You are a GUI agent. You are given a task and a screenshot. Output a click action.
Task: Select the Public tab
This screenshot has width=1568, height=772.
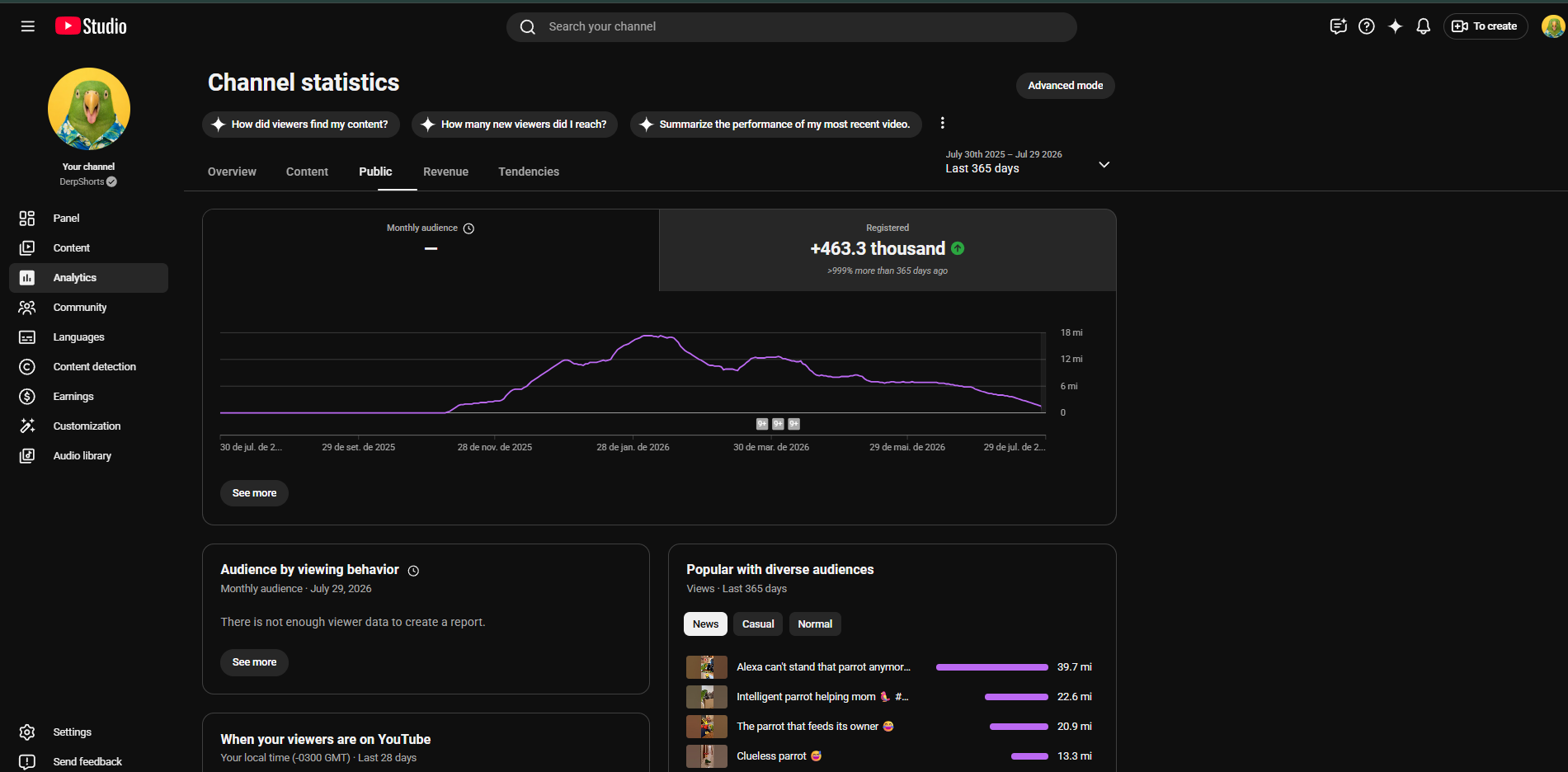point(375,172)
